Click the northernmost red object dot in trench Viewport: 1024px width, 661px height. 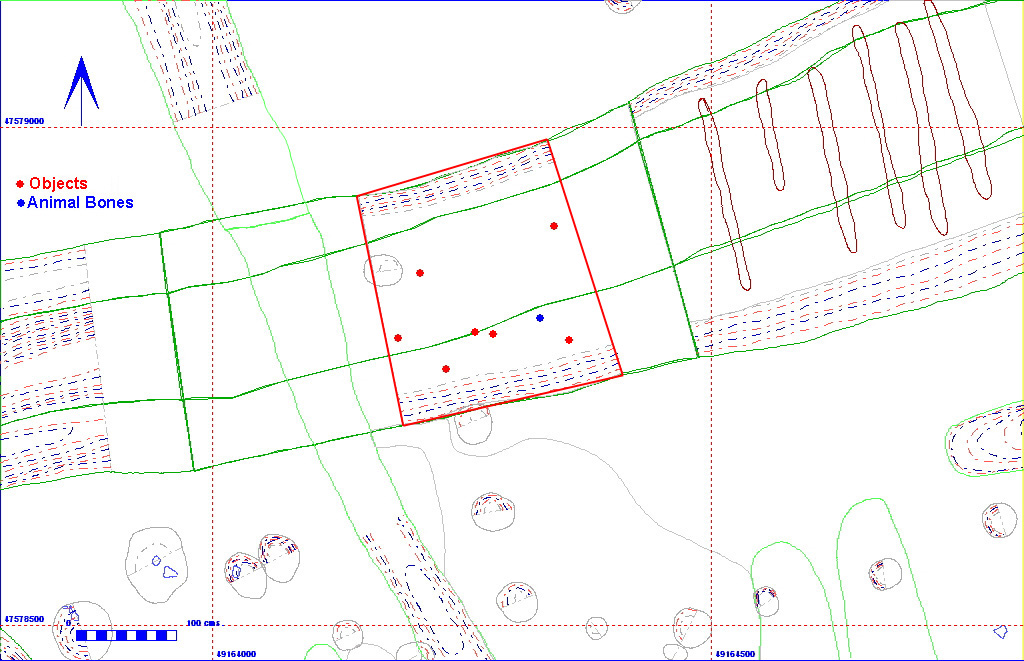tap(554, 226)
